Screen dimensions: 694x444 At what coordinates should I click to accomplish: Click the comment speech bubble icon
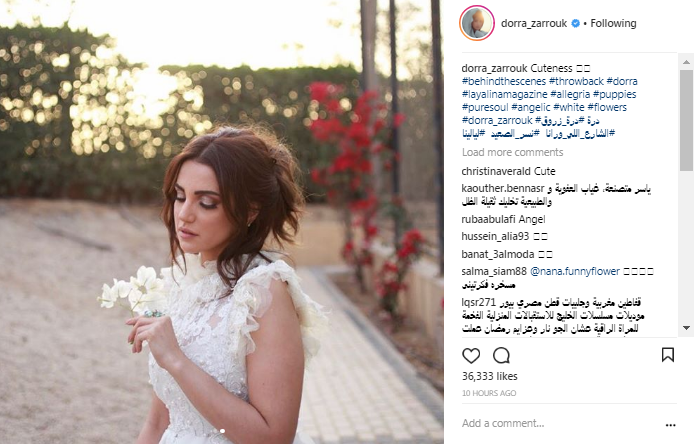(x=501, y=355)
